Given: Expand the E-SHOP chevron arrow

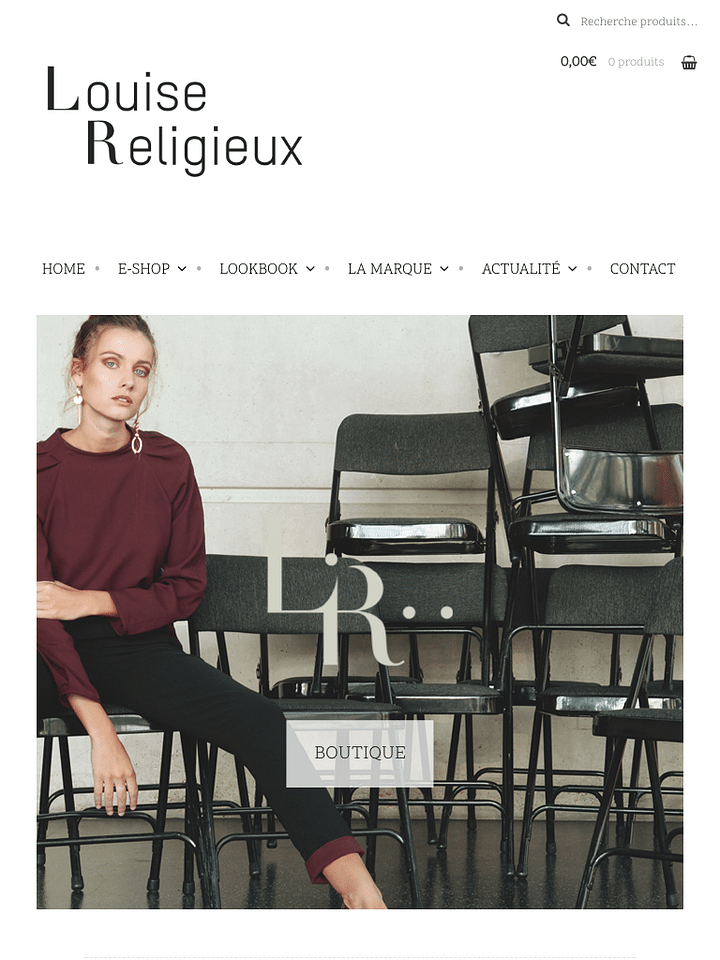Looking at the screenshot, I should pos(182,269).
